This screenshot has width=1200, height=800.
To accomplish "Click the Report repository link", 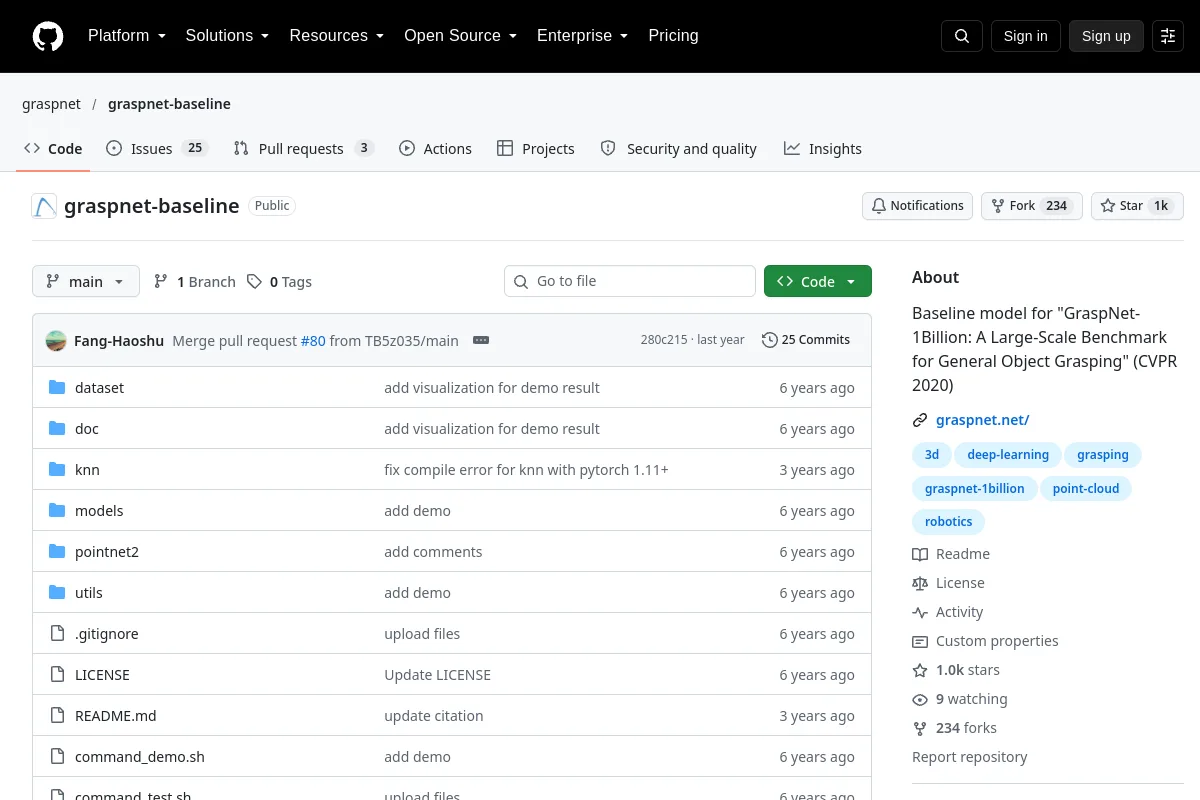I will pyautogui.click(x=969, y=757).
